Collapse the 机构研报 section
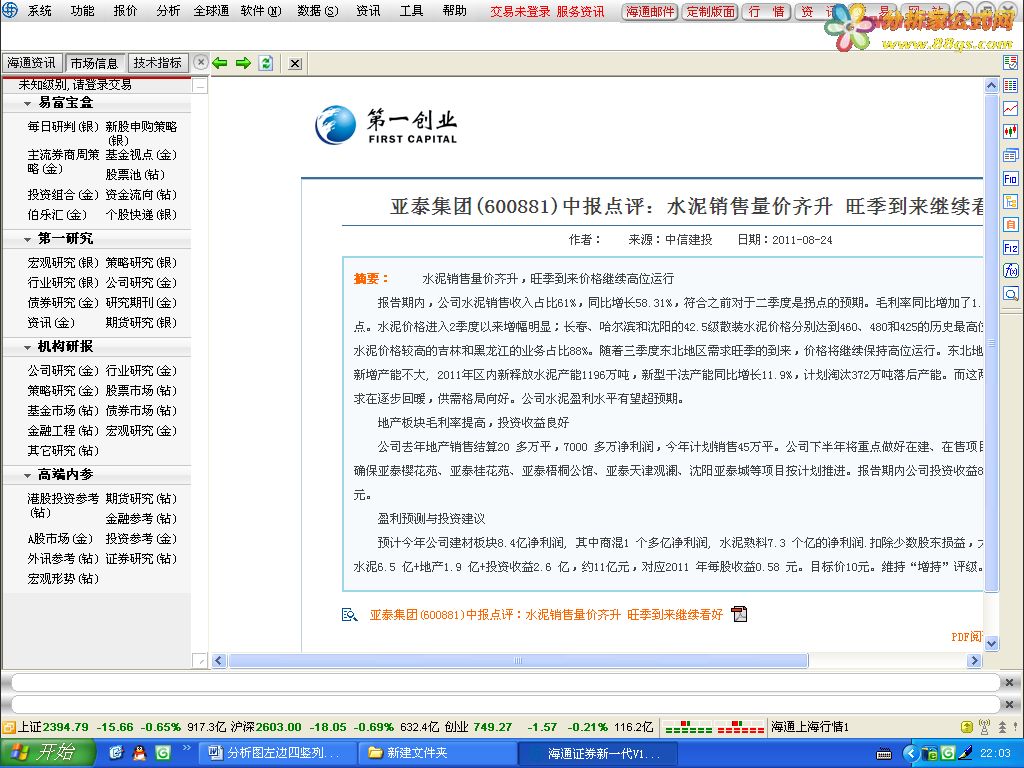Screen dimensions: 1024x768 click(x=27, y=347)
